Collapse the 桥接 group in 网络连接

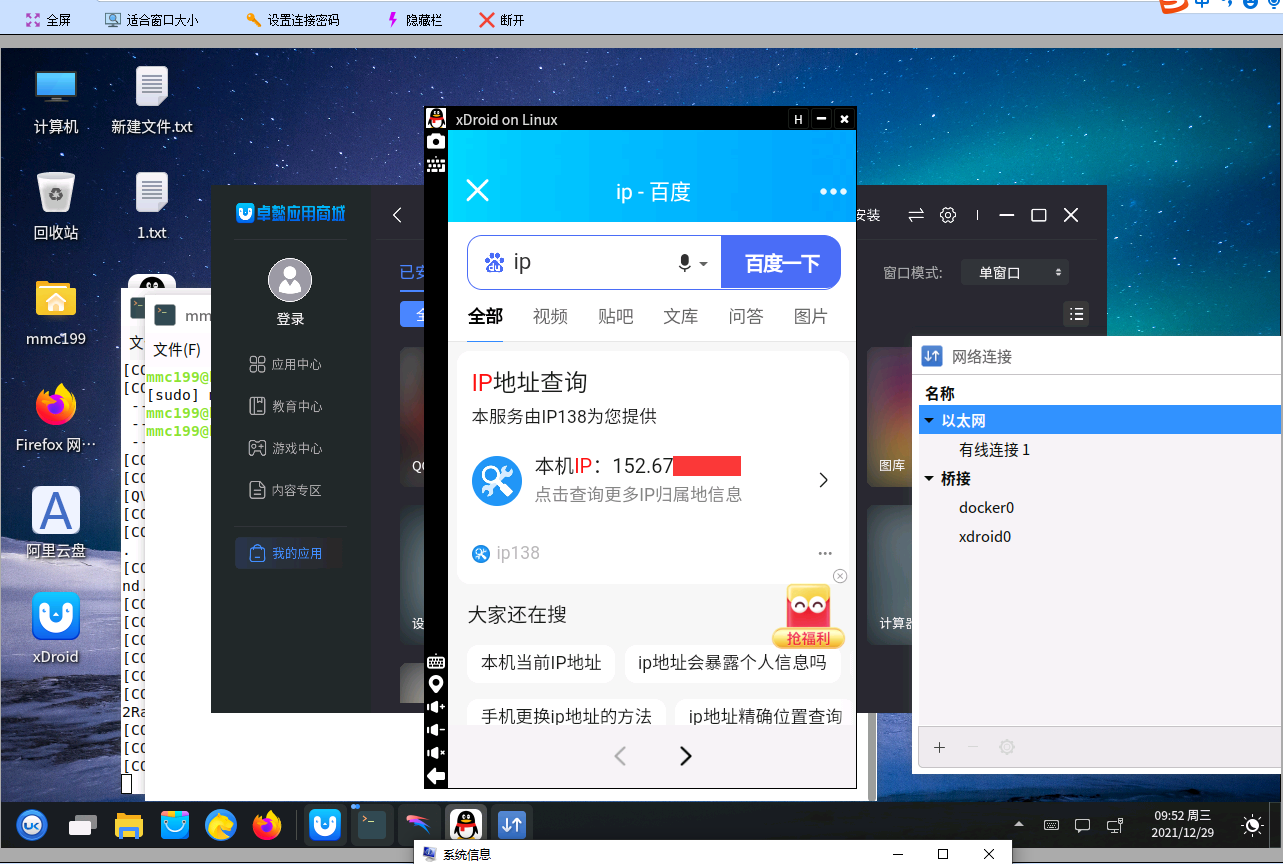930,479
